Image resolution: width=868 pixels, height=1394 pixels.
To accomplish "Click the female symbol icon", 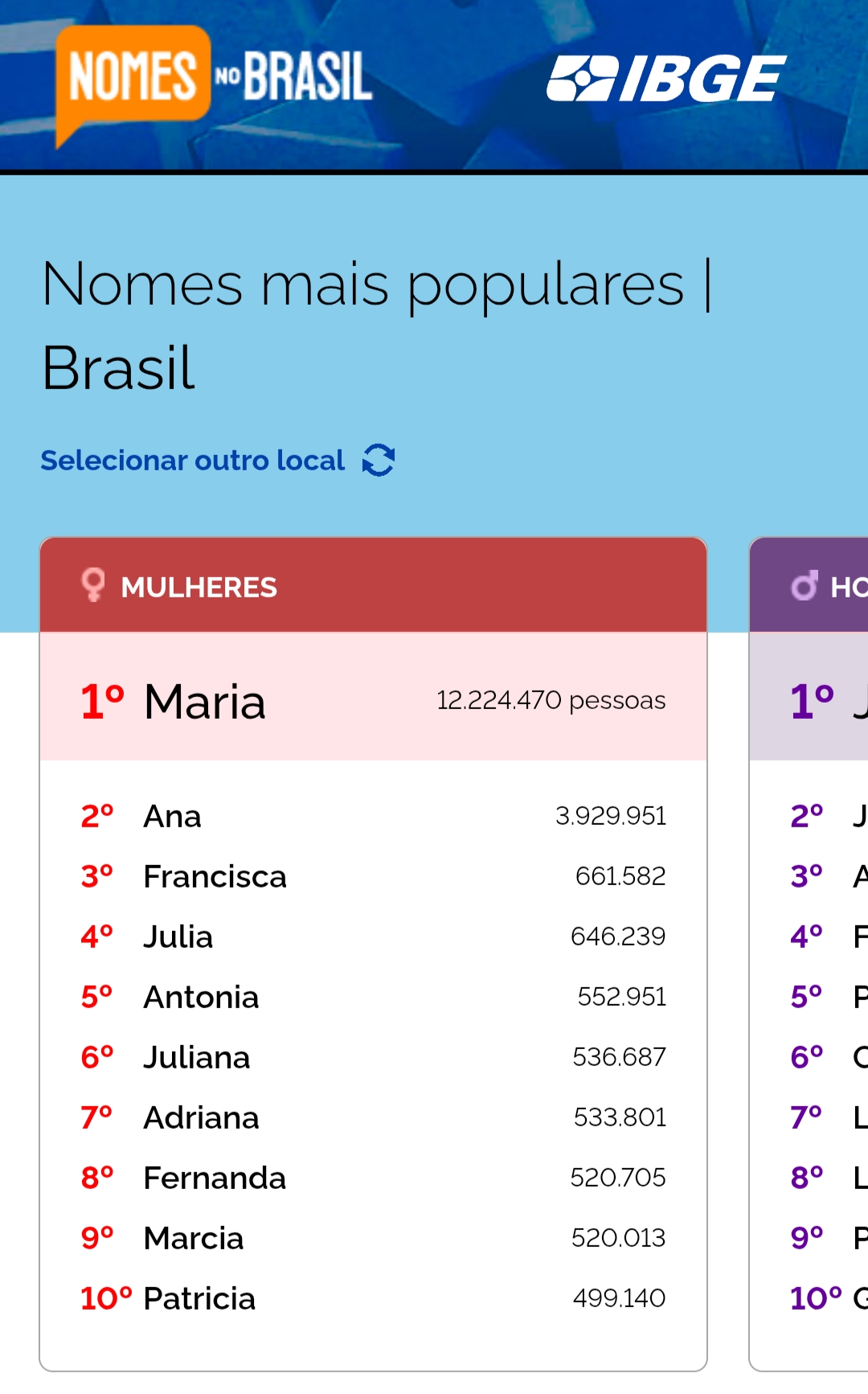I will point(93,585).
